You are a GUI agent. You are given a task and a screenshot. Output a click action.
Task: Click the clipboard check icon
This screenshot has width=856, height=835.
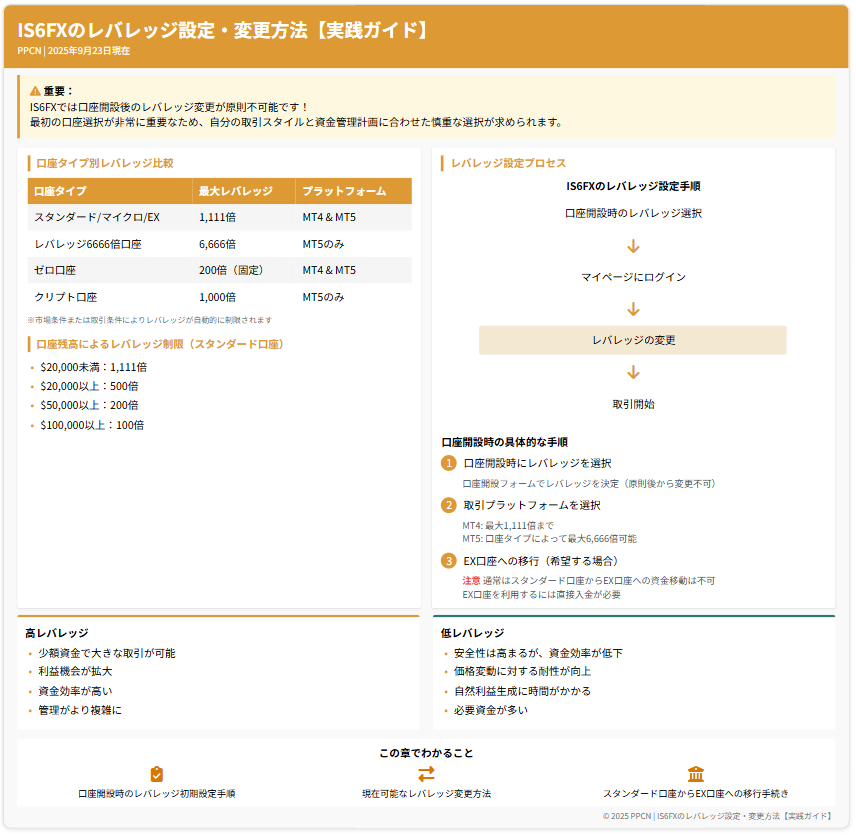coord(156,774)
